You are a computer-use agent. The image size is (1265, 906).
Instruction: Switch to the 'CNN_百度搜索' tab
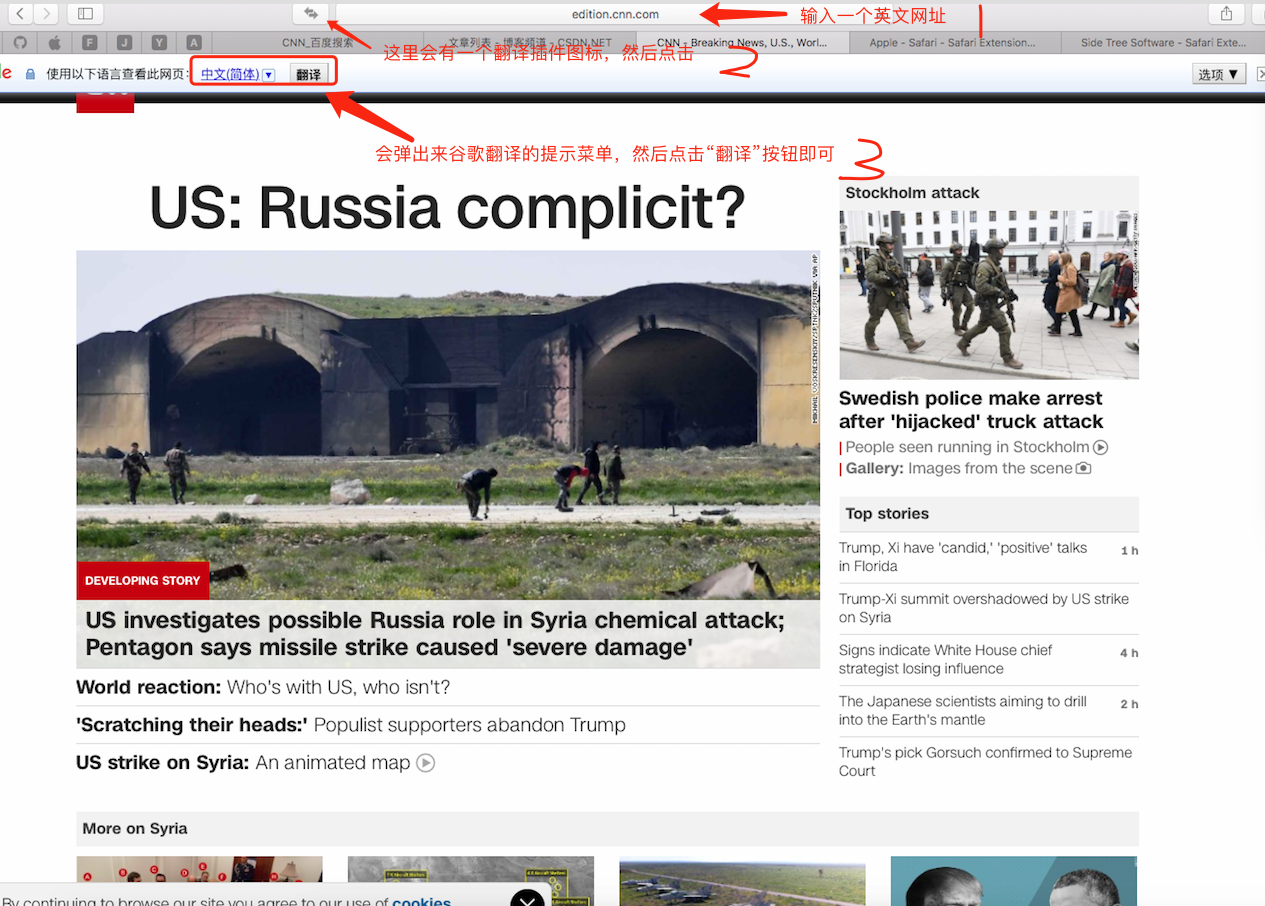pos(317,43)
